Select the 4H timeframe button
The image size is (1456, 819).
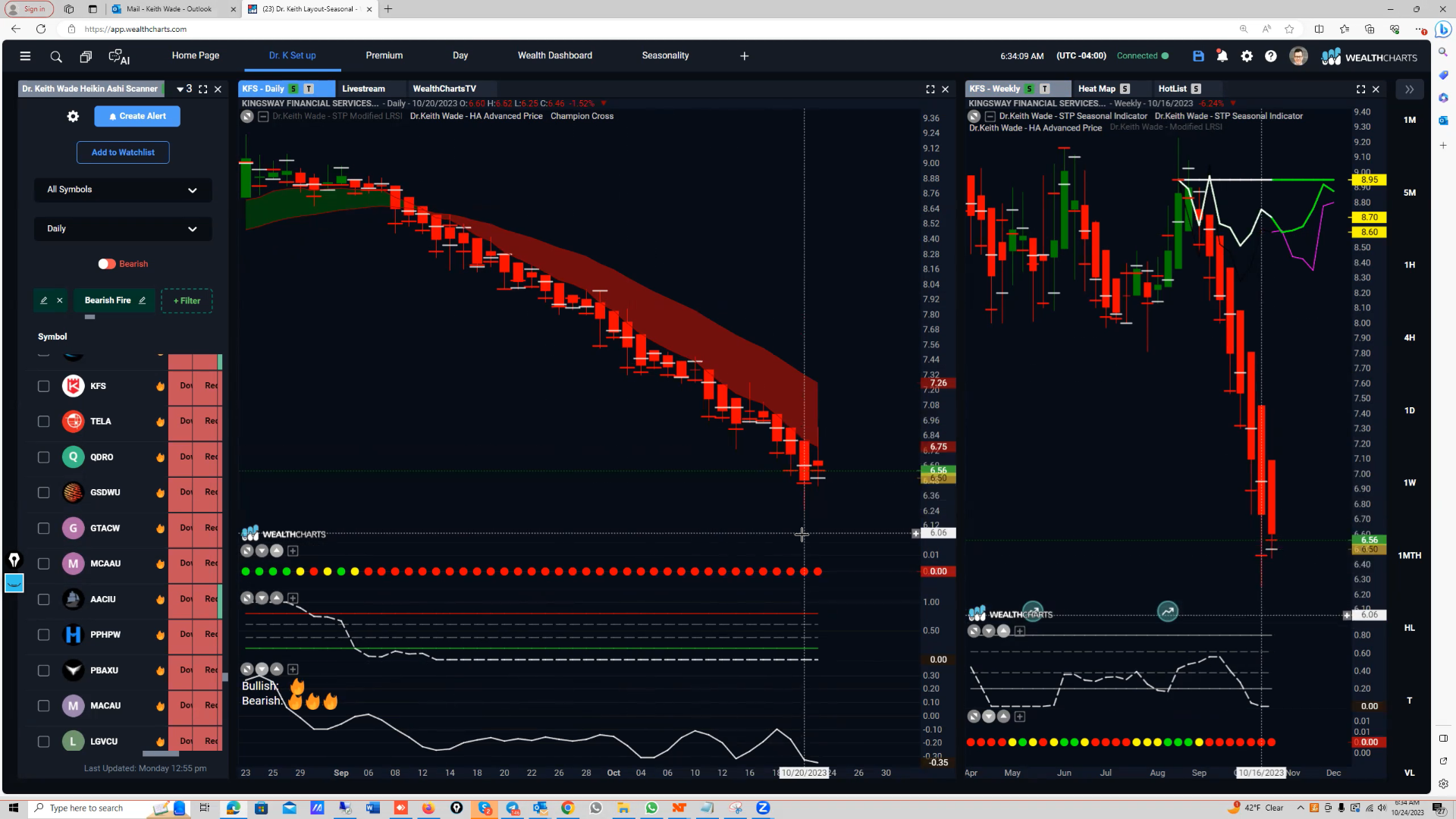(1410, 338)
